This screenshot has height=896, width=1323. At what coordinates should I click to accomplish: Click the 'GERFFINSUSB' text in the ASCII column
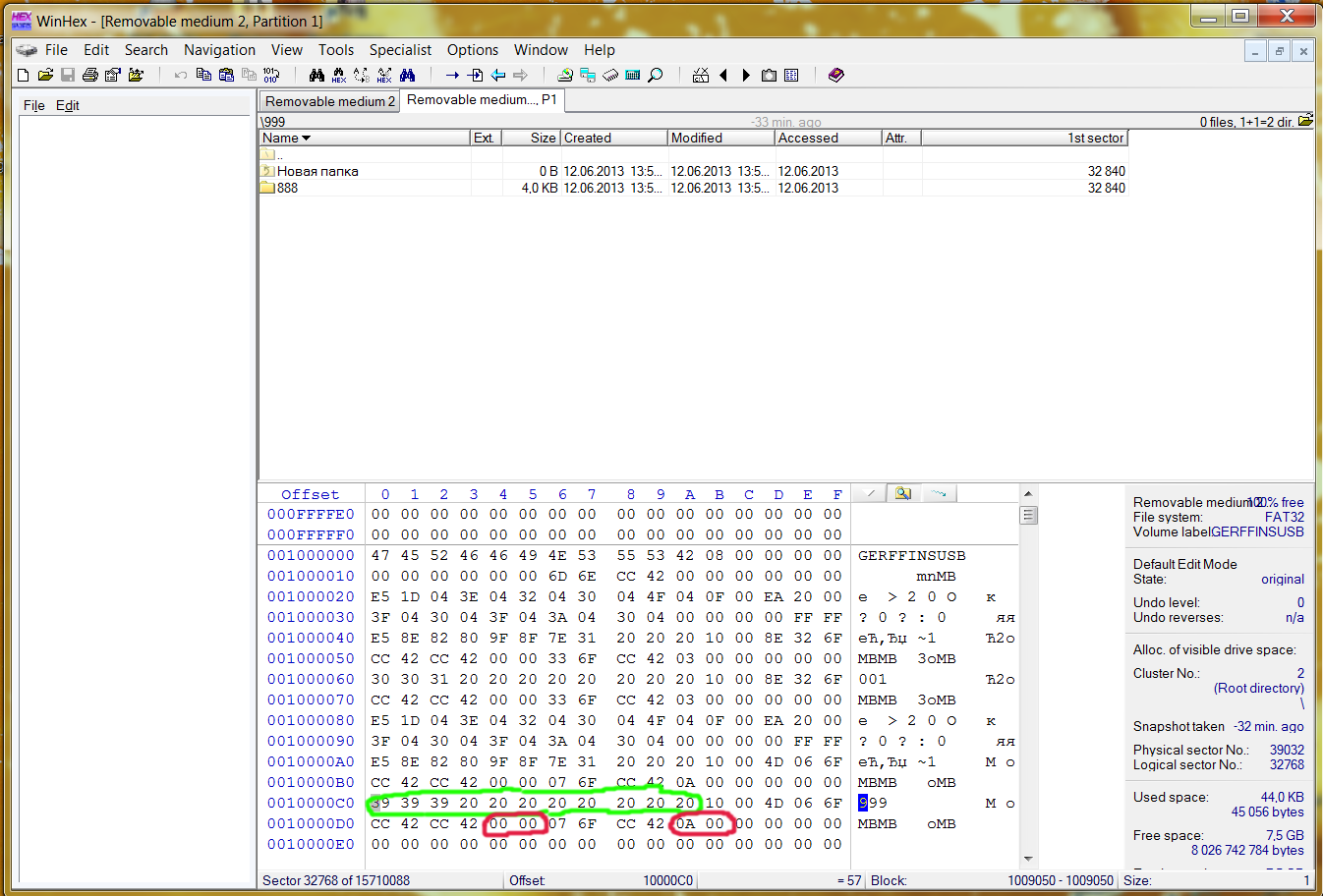coord(911,556)
